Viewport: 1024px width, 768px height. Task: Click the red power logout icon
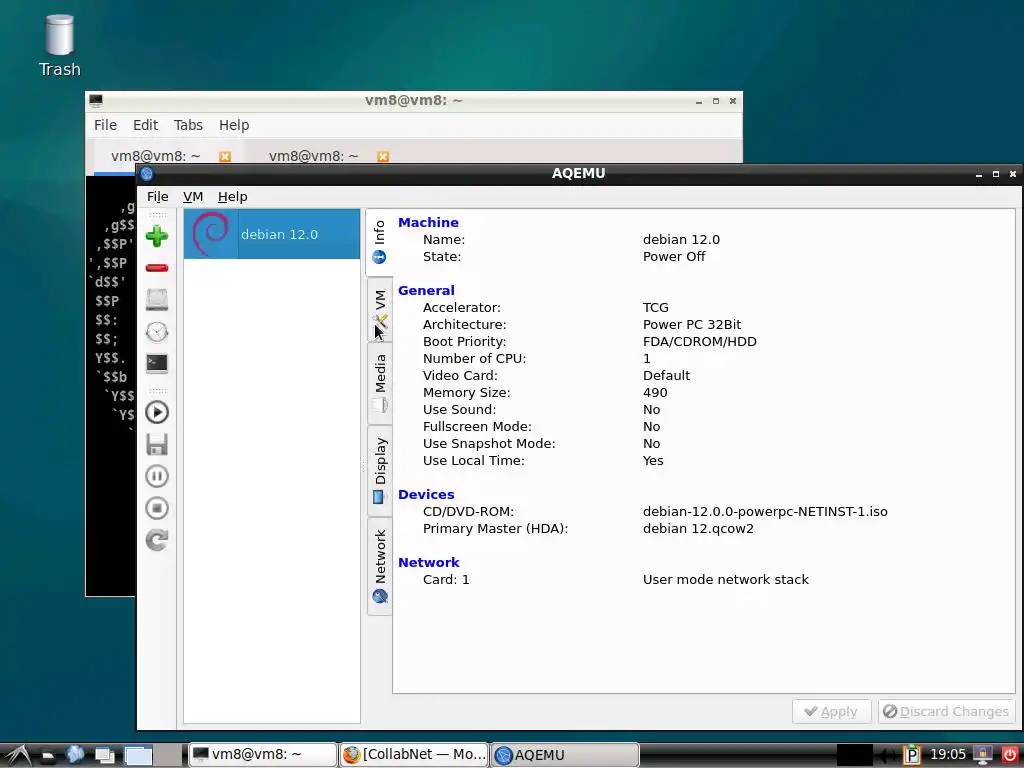coord(1010,756)
